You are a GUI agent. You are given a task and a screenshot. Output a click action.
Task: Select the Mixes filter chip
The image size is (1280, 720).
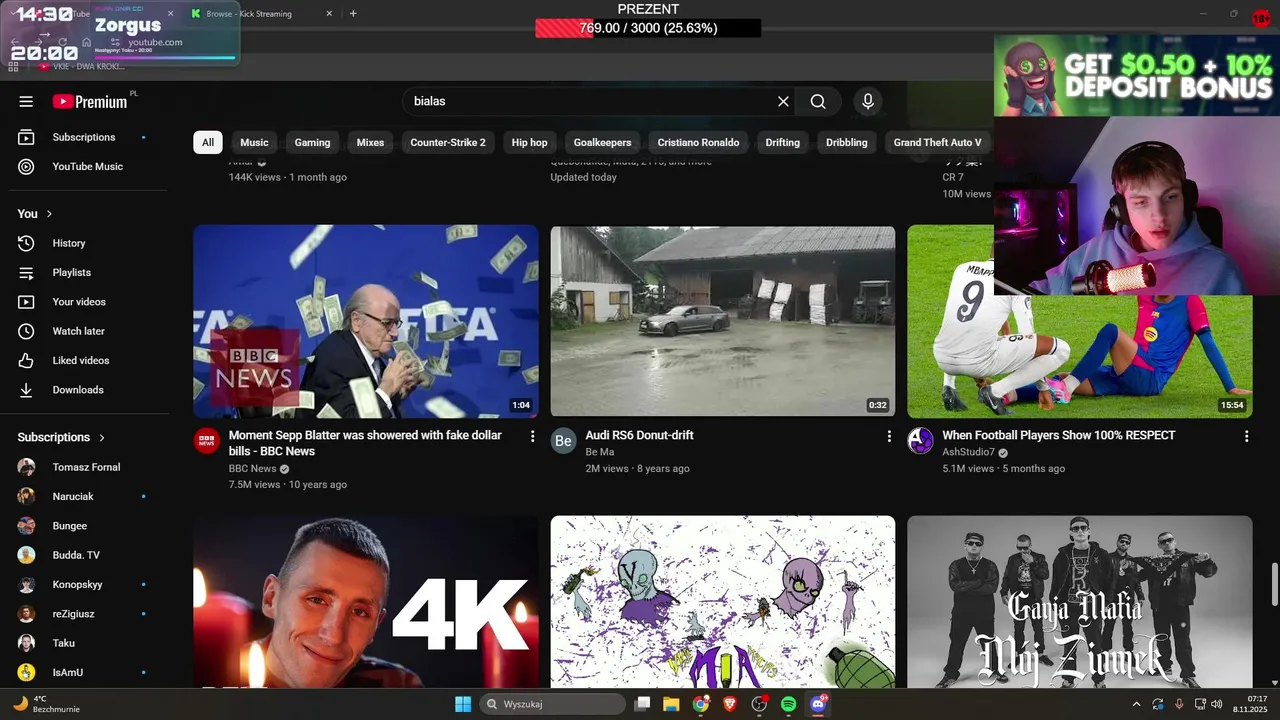pos(370,142)
